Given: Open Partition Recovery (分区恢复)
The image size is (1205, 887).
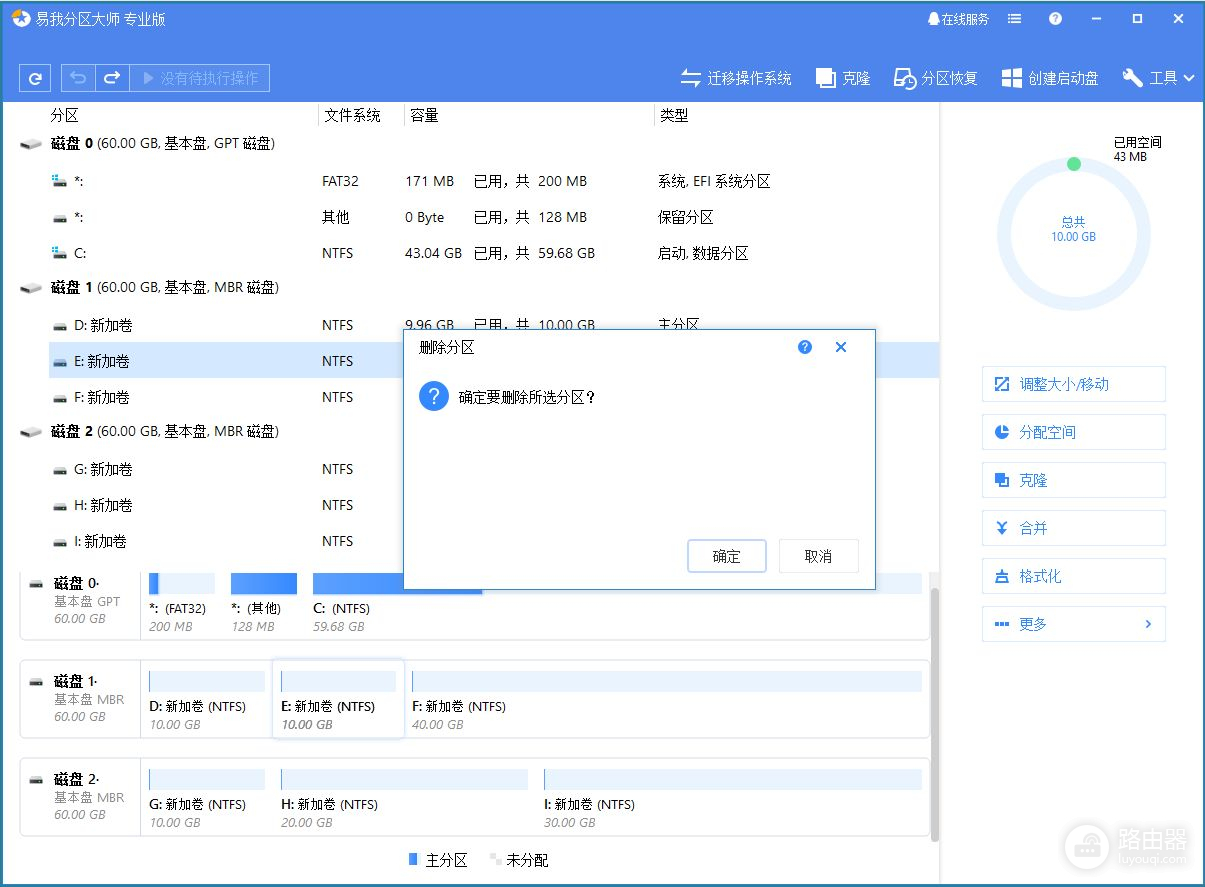Looking at the screenshot, I should coord(935,78).
